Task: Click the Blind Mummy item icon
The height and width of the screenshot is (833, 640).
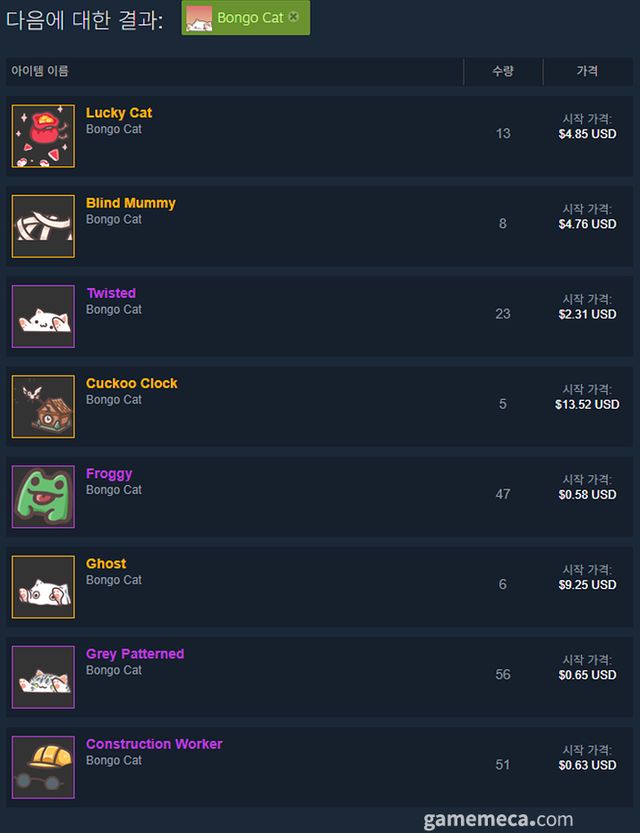Action: [x=43, y=226]
